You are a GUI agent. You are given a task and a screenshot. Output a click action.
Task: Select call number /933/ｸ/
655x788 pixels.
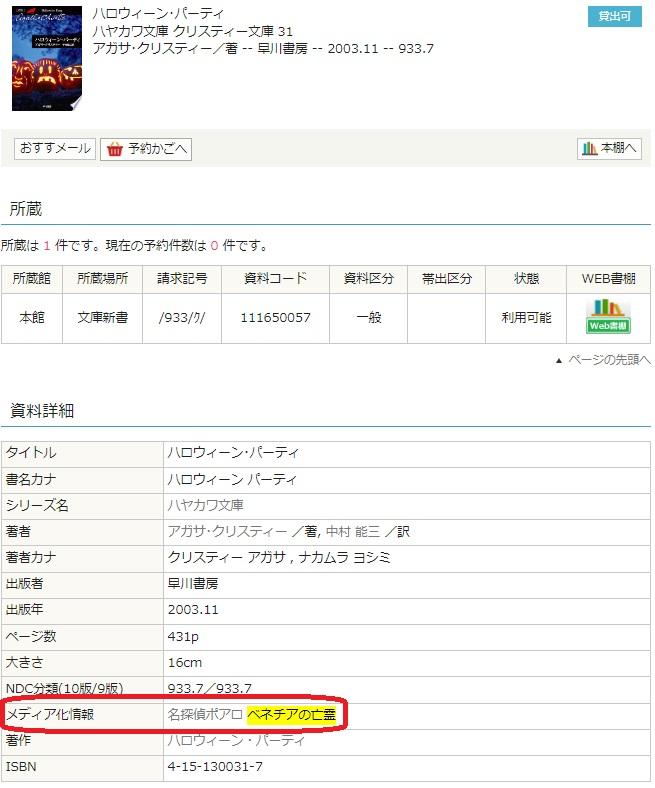click(181, 318)
